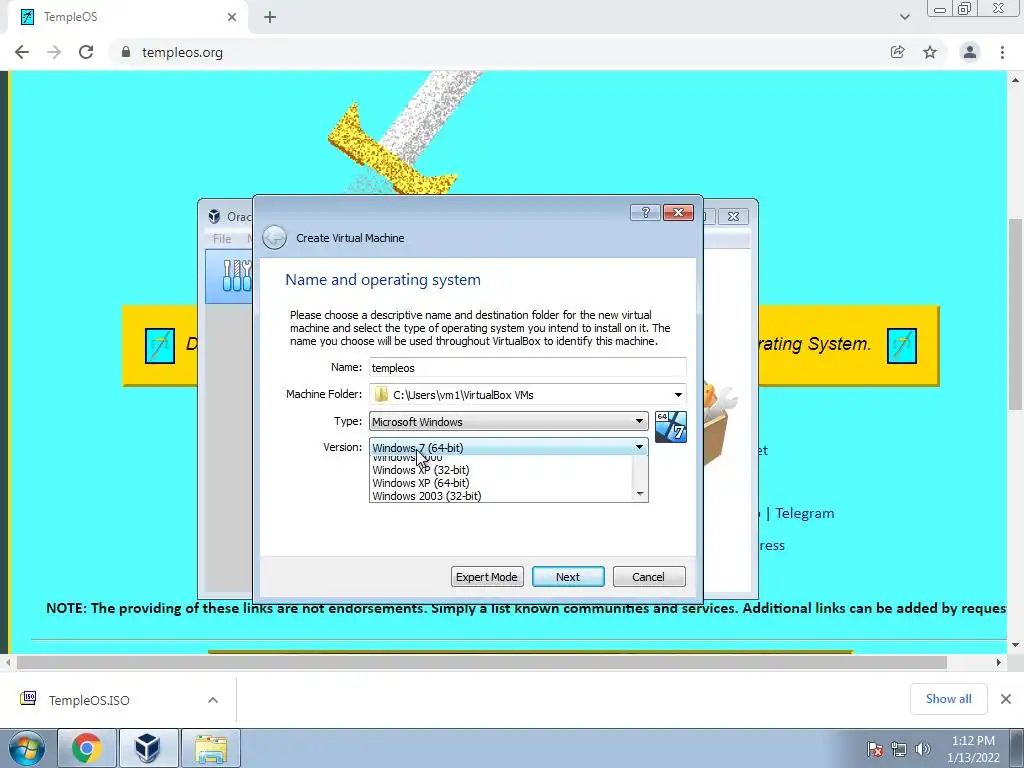Open the downloaded TempleOS.ISO file
The height and width of the screenshot is (768, 1024).
[x=89, y=700]
